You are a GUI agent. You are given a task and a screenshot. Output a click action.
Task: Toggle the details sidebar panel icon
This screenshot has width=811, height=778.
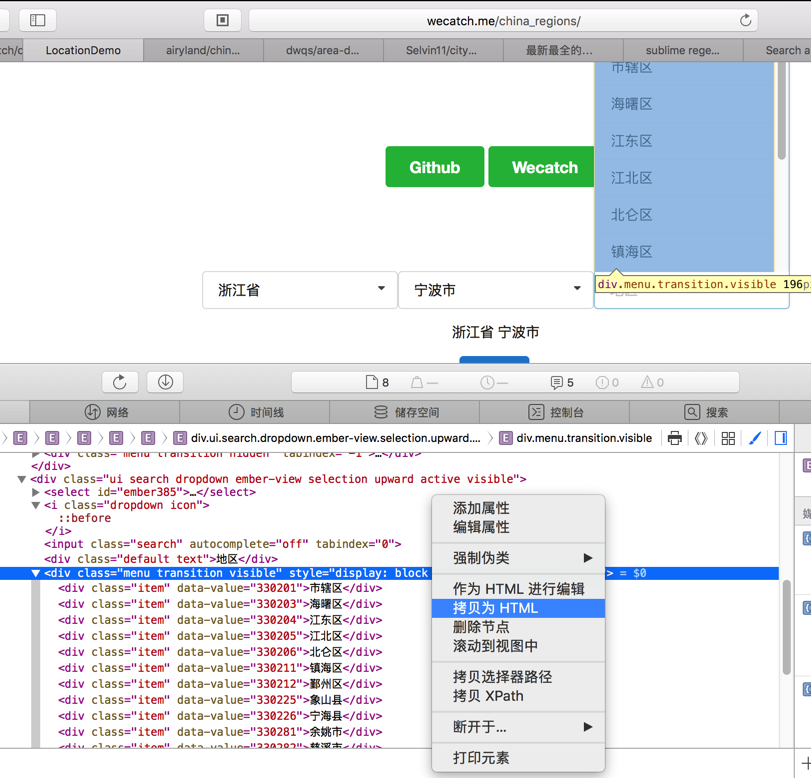781,438
